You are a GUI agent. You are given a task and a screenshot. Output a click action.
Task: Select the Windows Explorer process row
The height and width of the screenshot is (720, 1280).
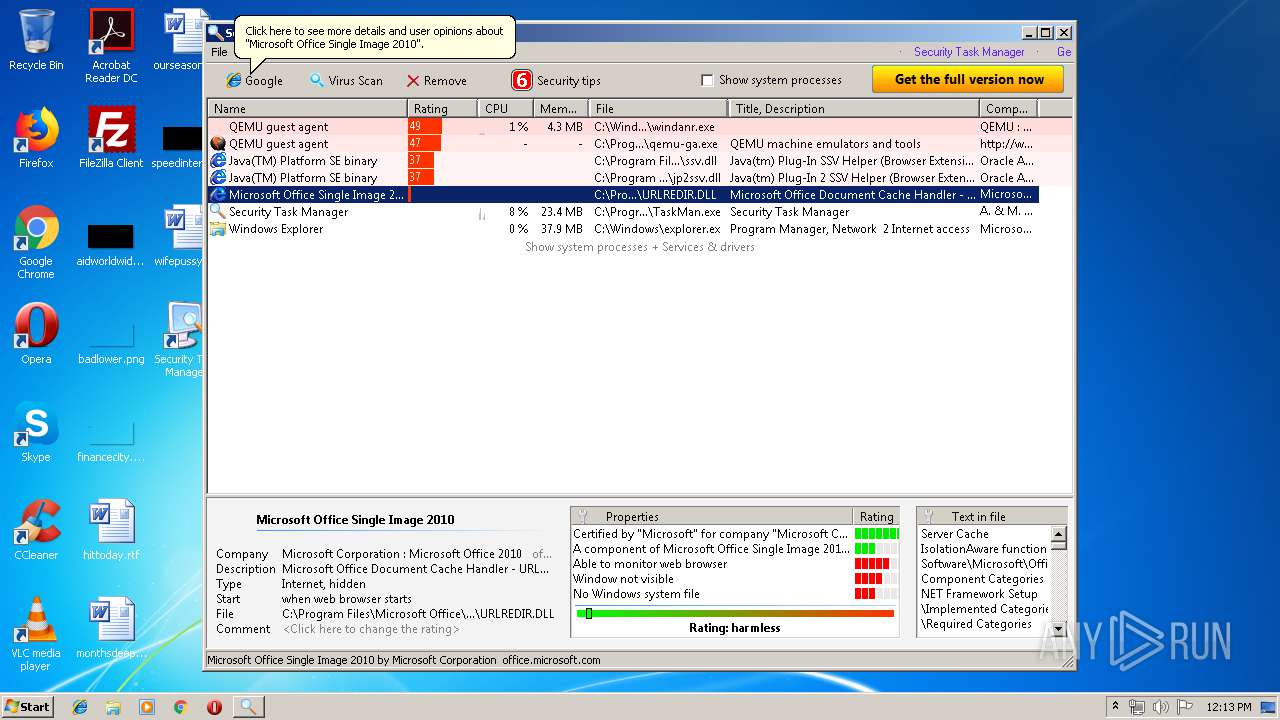pyautogui.click(x=623, y=229)
